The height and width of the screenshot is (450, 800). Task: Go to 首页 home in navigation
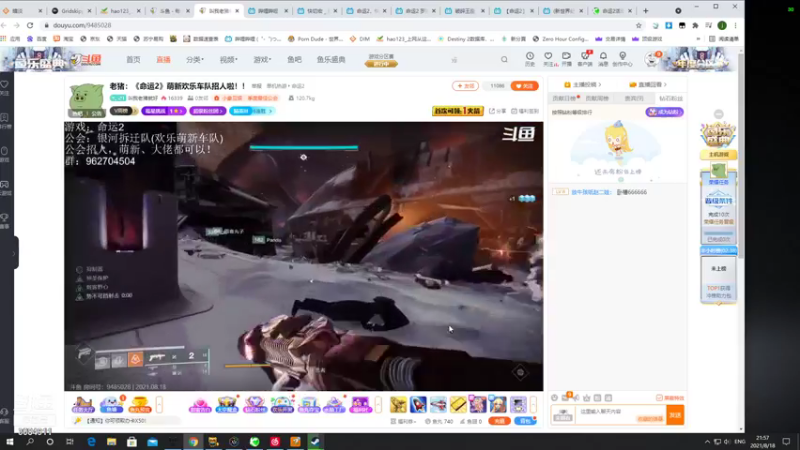pos(133,60)
